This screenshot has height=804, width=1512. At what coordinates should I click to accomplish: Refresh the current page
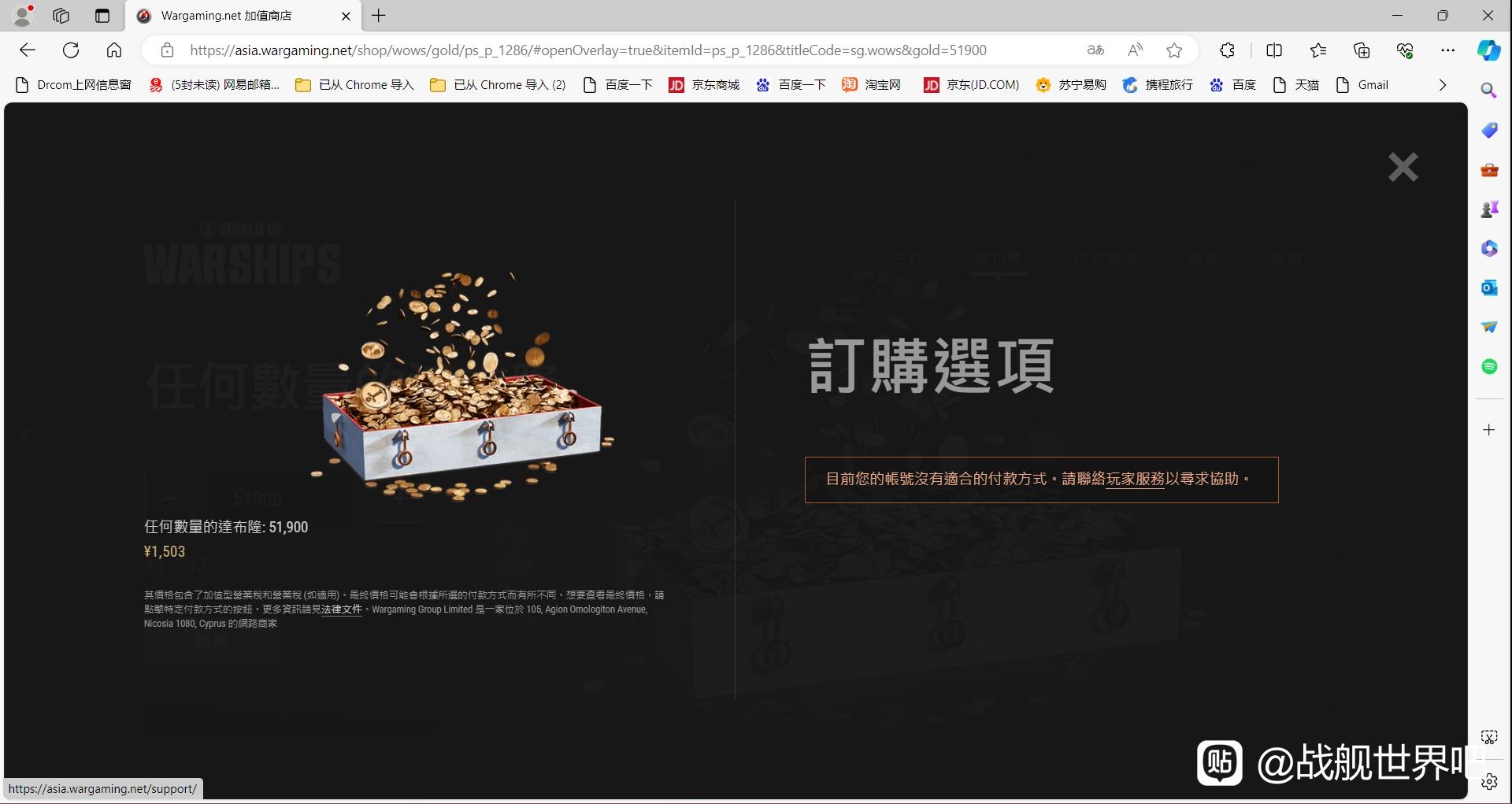click(x=71, y=50)
